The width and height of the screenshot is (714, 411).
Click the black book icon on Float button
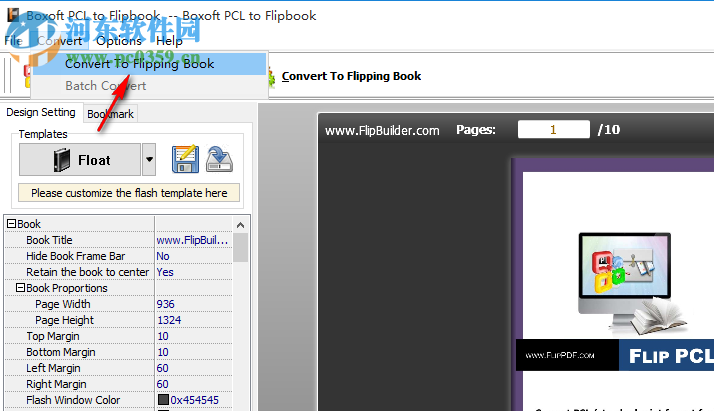point(62,160)
